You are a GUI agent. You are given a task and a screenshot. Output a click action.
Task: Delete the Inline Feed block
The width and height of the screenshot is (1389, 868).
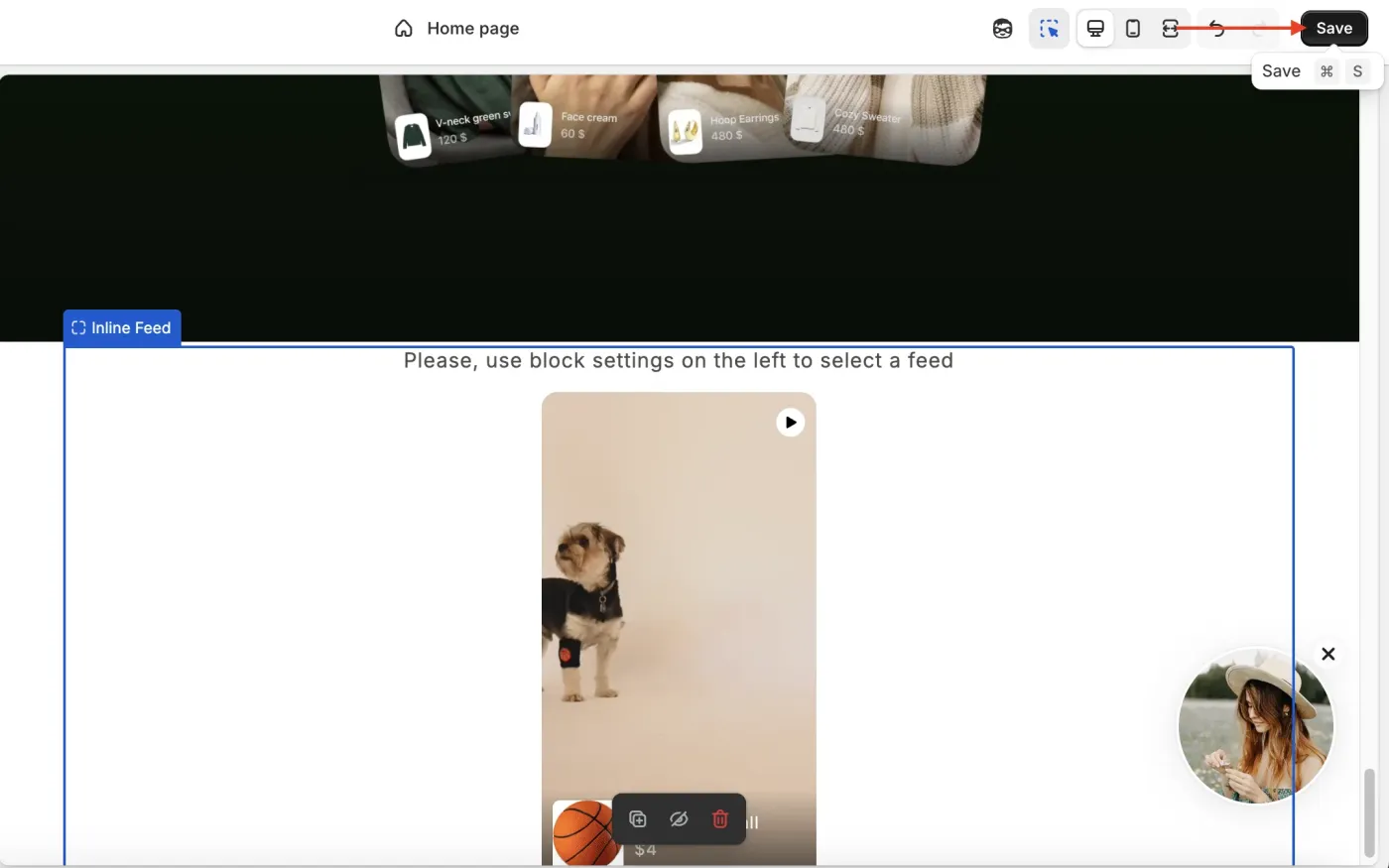pyautogui.click(x=720, y=818)
